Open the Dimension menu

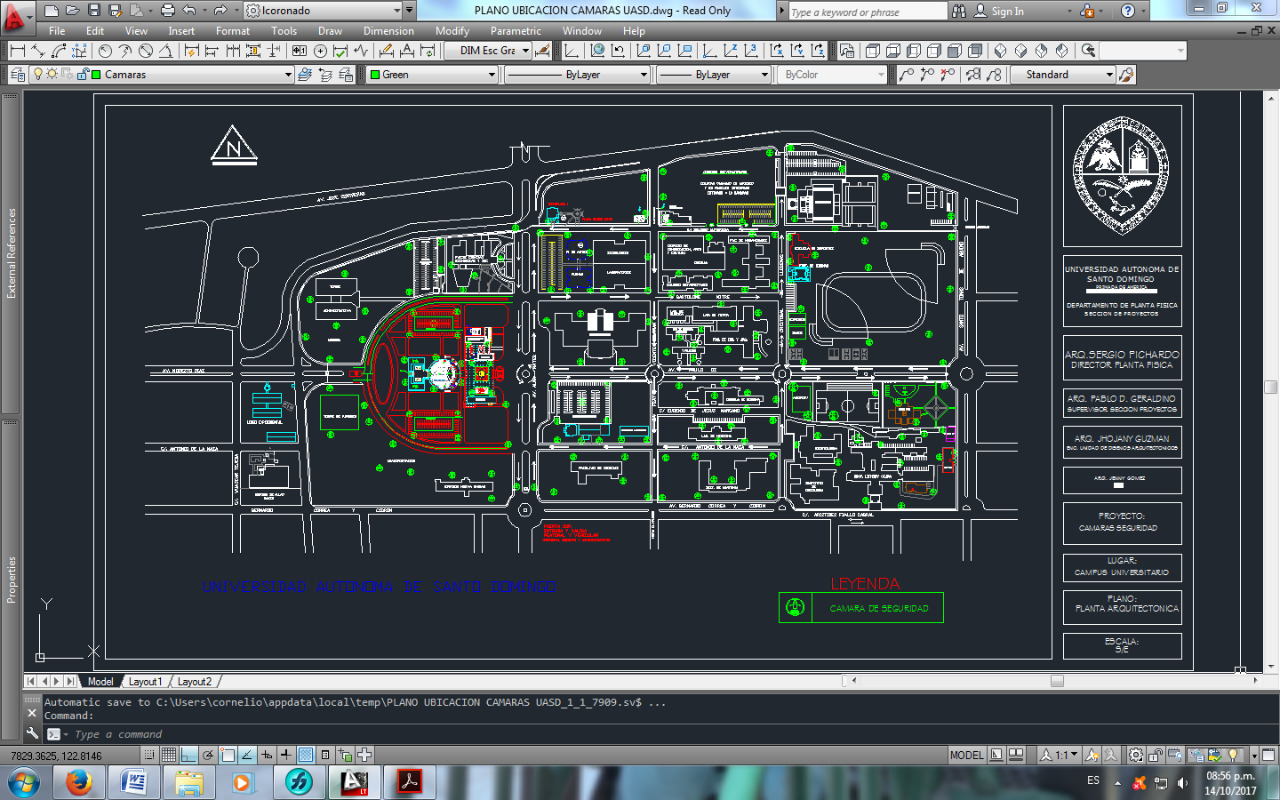[x=388, y=31]
